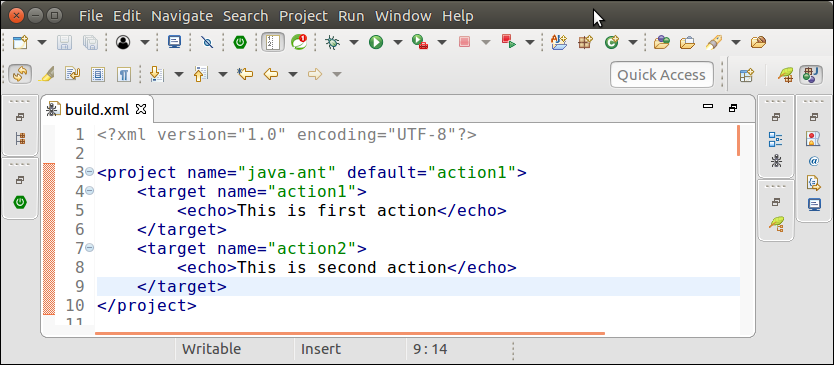Restore the editor area size
This screenshot has height=365, width=834.
733,107
